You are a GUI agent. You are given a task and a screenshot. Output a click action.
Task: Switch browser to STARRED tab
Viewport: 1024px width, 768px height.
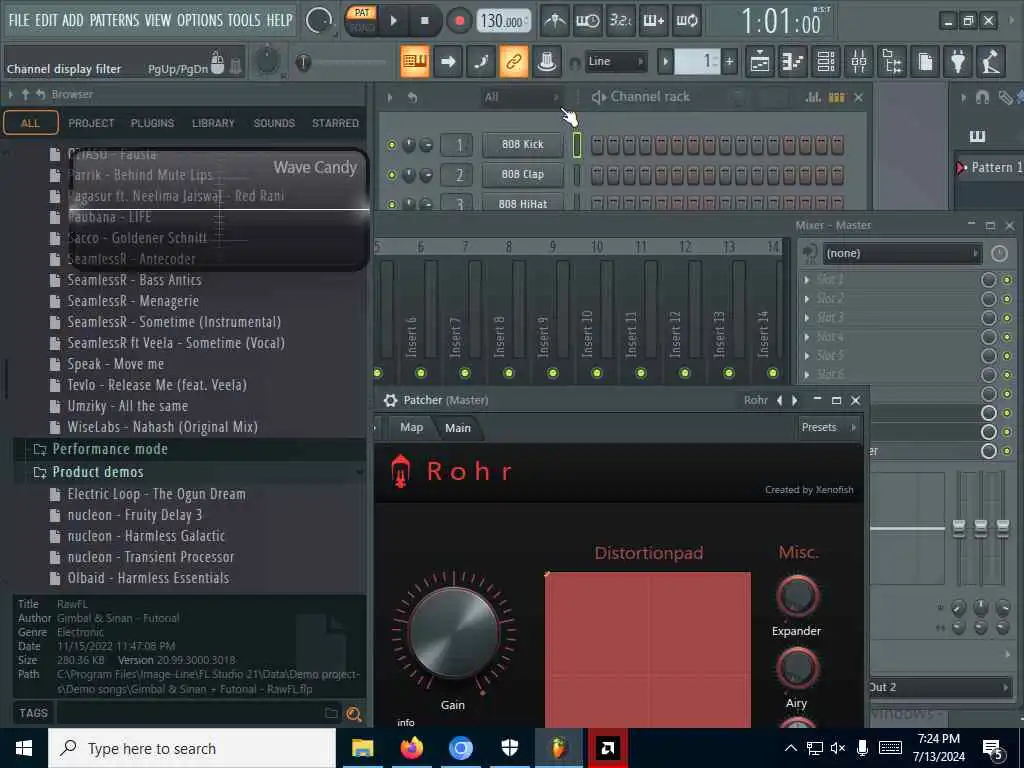pyautogui.click(x=335, y=123)
